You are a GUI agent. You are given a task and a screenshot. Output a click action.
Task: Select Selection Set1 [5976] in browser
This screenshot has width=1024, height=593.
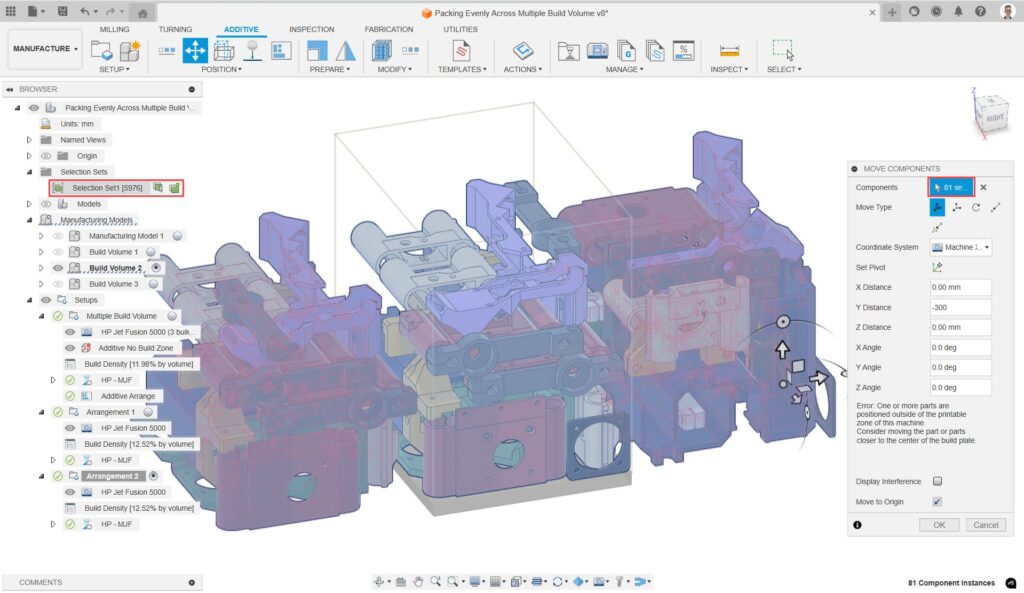click(x=107, y=188)
